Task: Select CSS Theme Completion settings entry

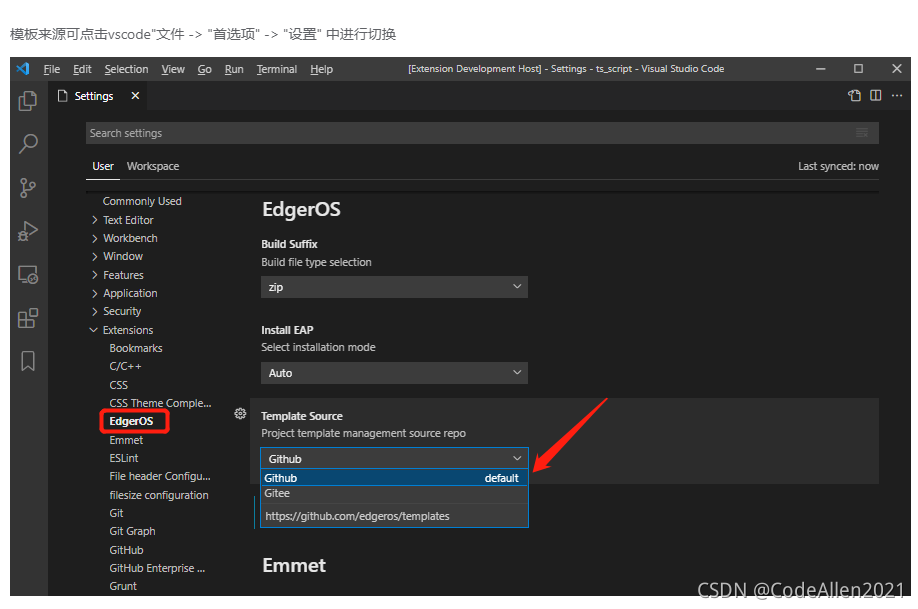Action: (160, 403)
